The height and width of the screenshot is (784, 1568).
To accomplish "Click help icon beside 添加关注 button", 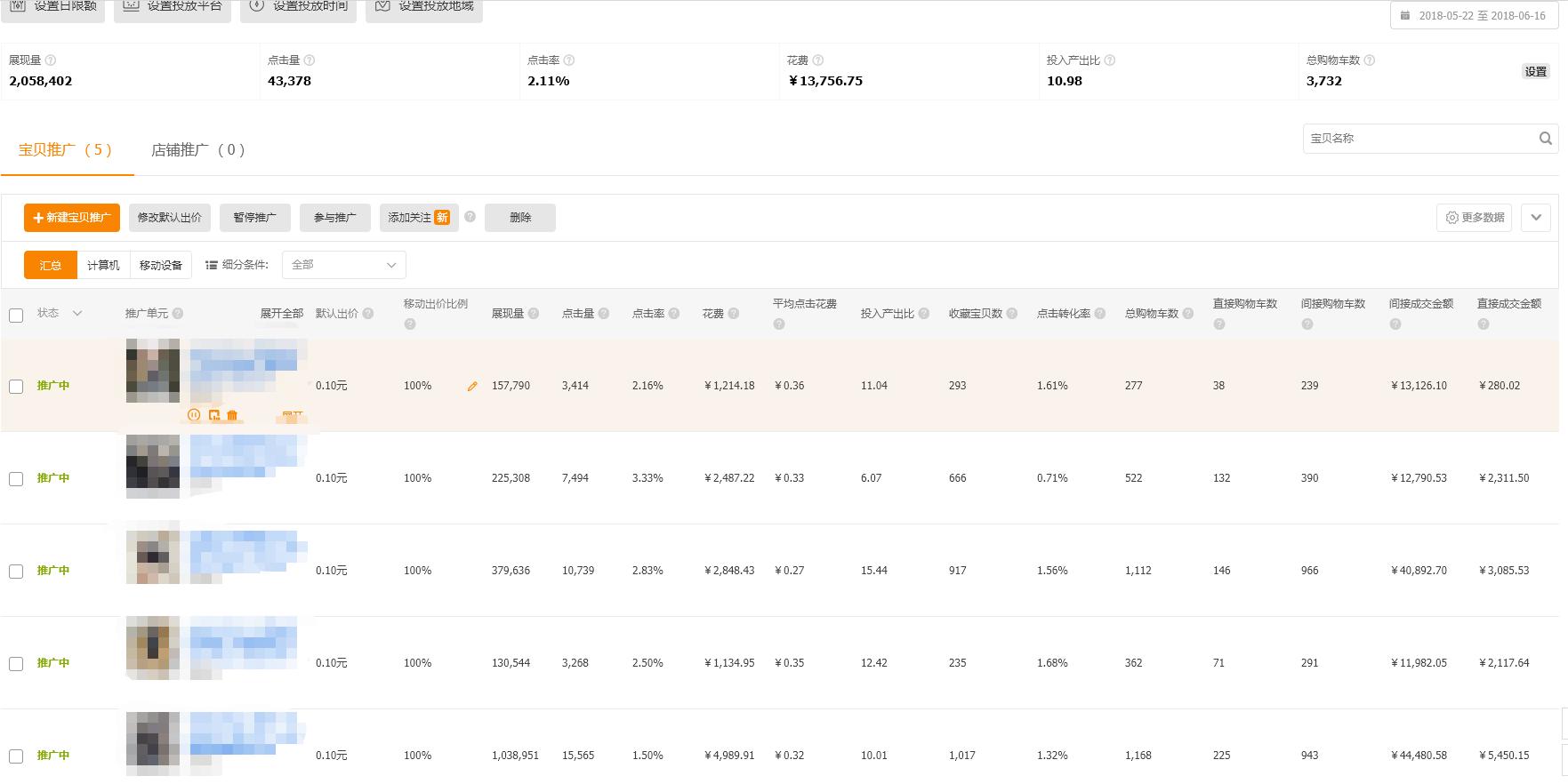I will [x=470, y=217].
